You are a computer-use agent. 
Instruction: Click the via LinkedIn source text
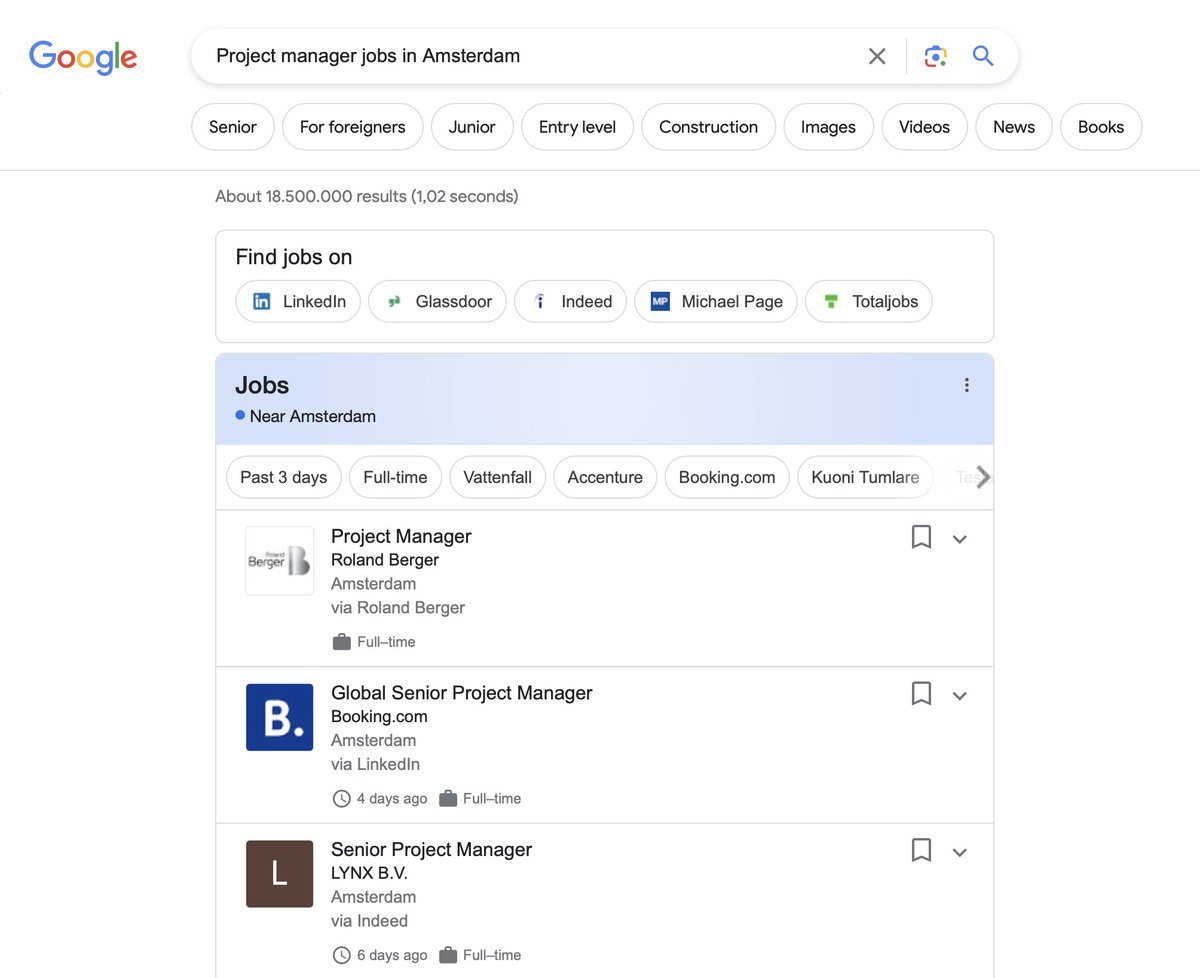pos(375,764)
